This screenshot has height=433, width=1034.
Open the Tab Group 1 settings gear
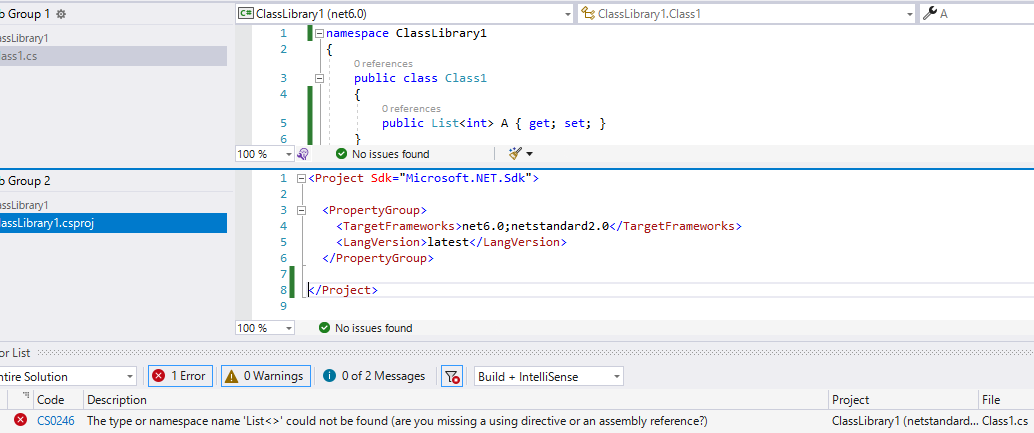pos(61,14)
